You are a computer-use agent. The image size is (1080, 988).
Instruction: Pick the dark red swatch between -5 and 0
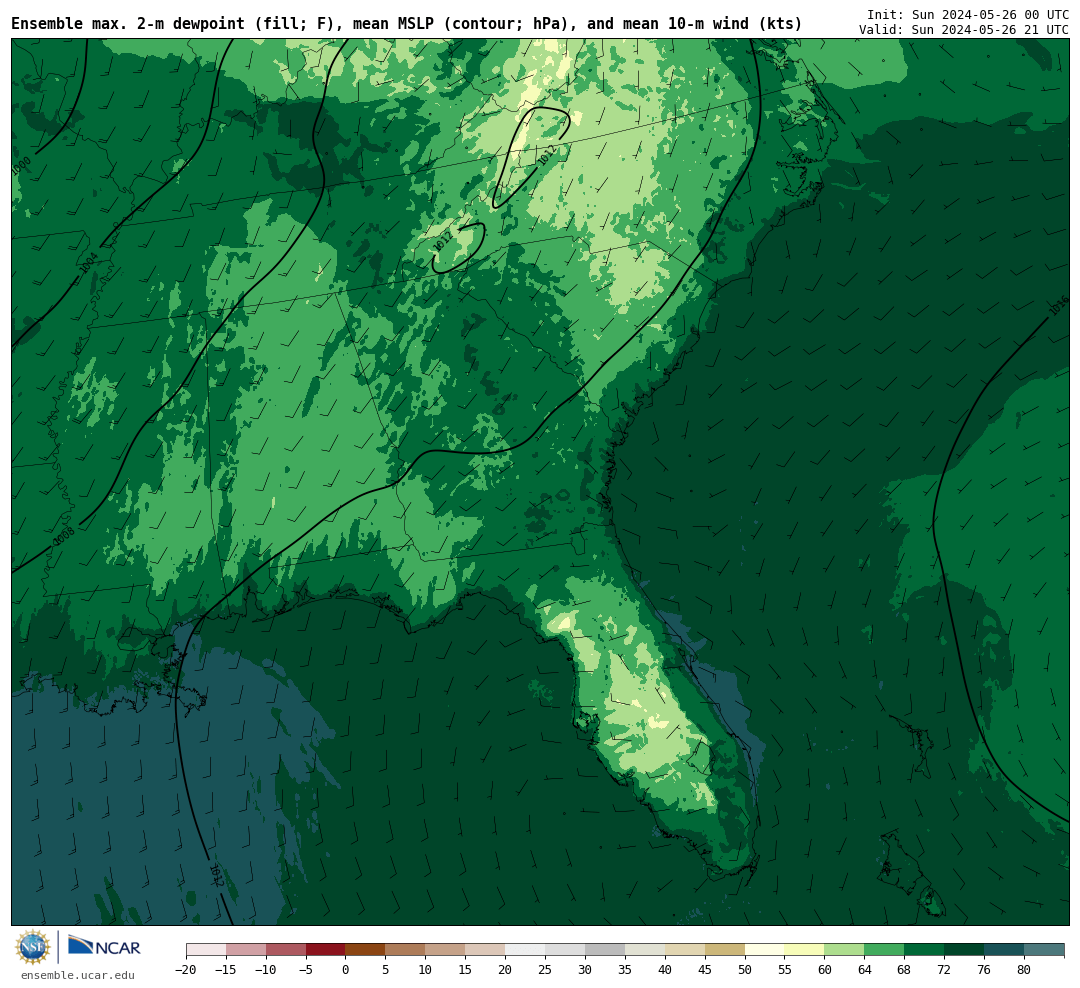(x=326, y=950)
